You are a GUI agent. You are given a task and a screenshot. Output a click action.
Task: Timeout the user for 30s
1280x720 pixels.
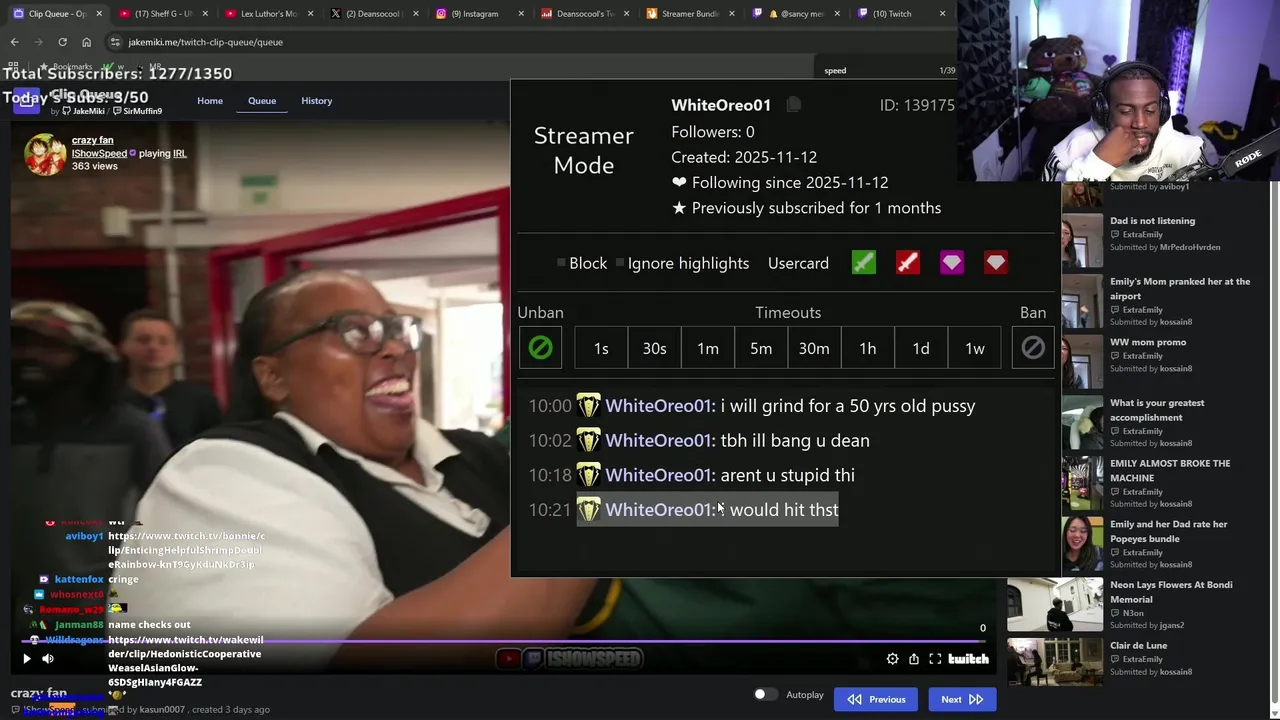(x=654, y=348)
